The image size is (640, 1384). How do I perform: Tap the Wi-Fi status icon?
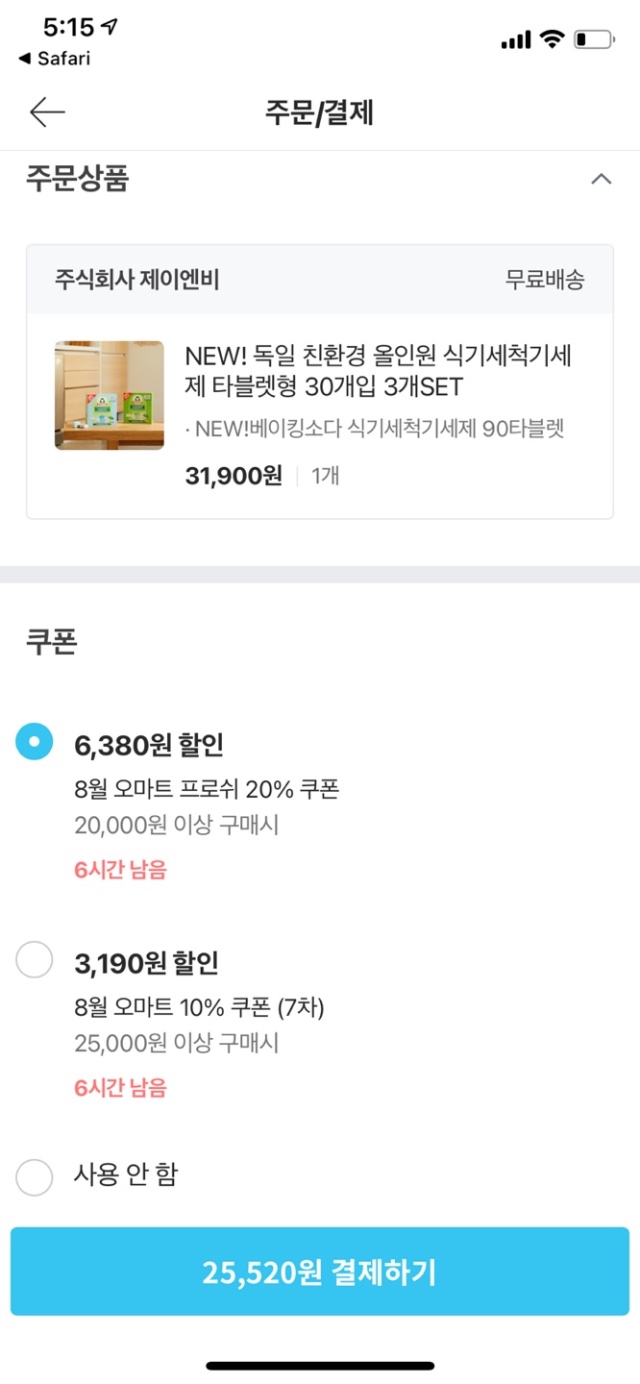tap(551, 39)
